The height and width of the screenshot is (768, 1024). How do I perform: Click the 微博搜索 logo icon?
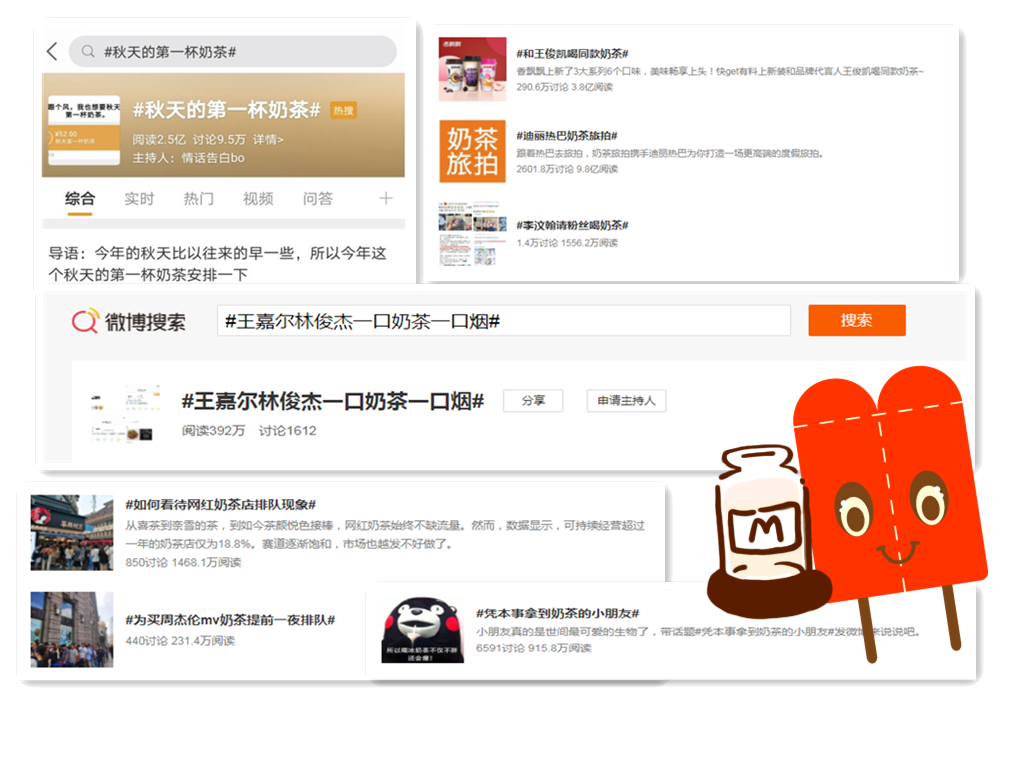pyautogui.click(x=86, y=321)
